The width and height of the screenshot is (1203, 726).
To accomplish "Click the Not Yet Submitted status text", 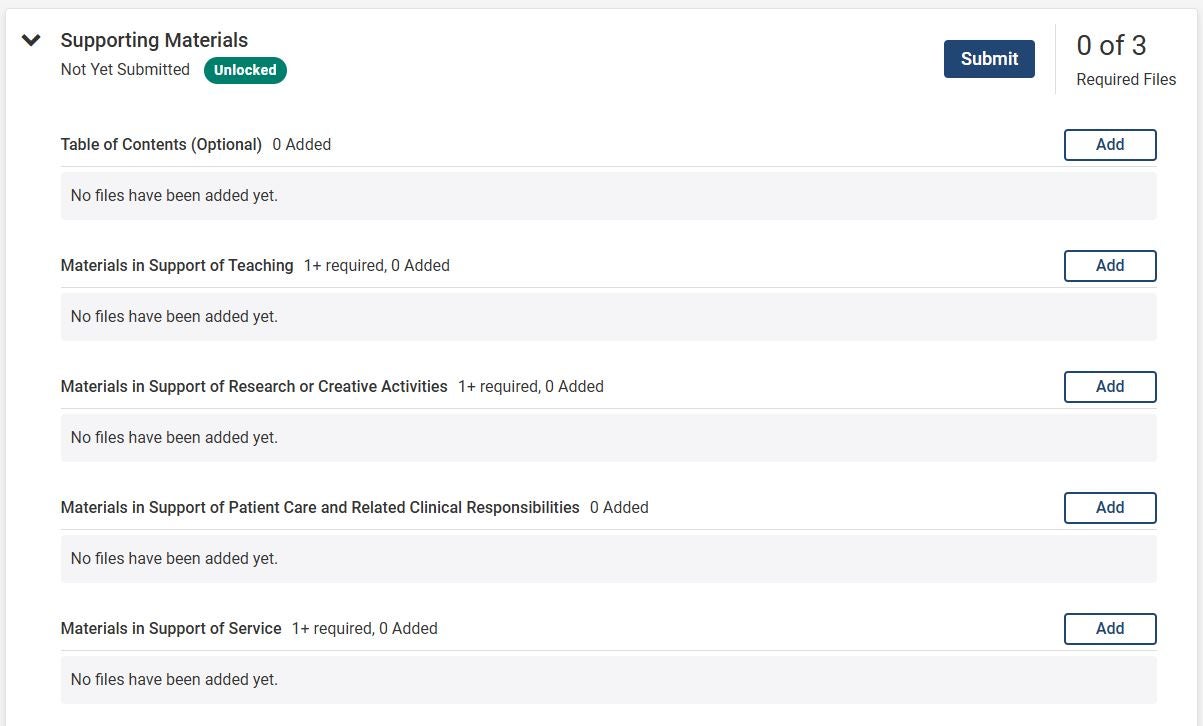I will [125, 70].
